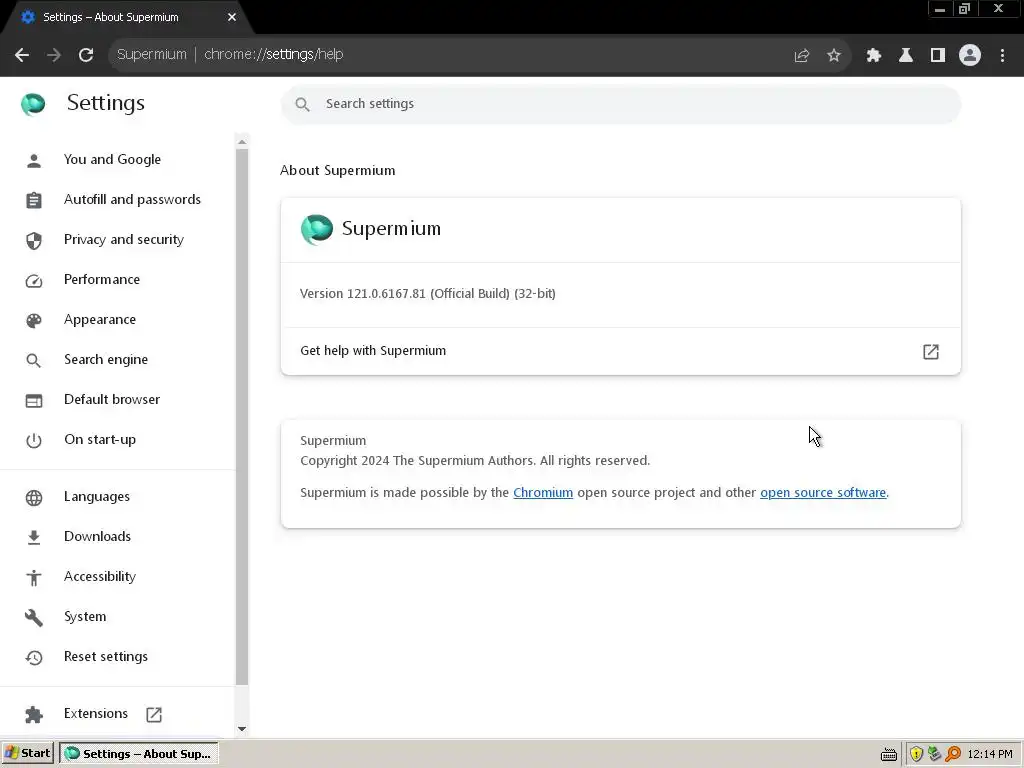Viewport: 1024px width, 768px height.
Task: Click the magnifier icon in Search settings
Action: click(302, 104)
